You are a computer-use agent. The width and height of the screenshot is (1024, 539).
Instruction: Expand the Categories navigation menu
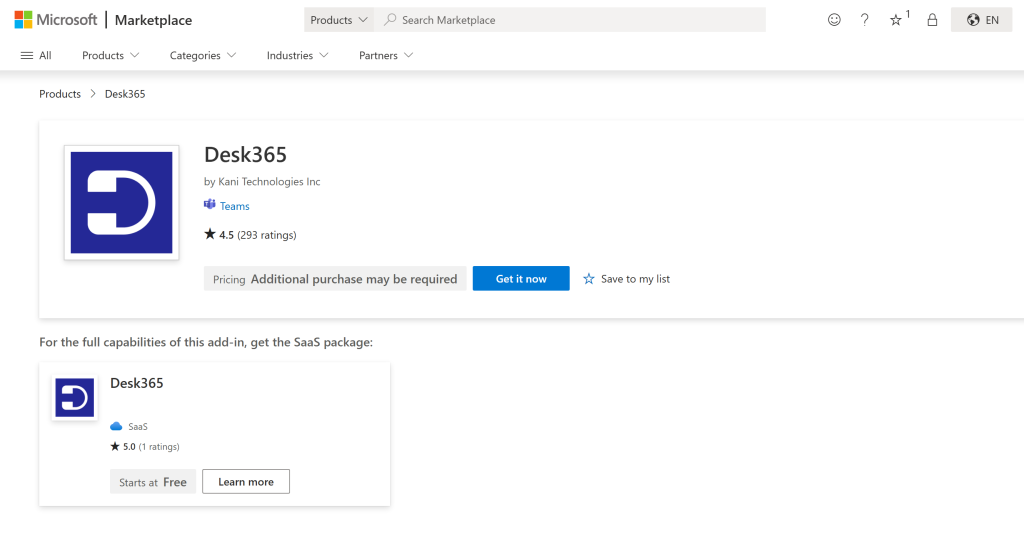point(202,56)
